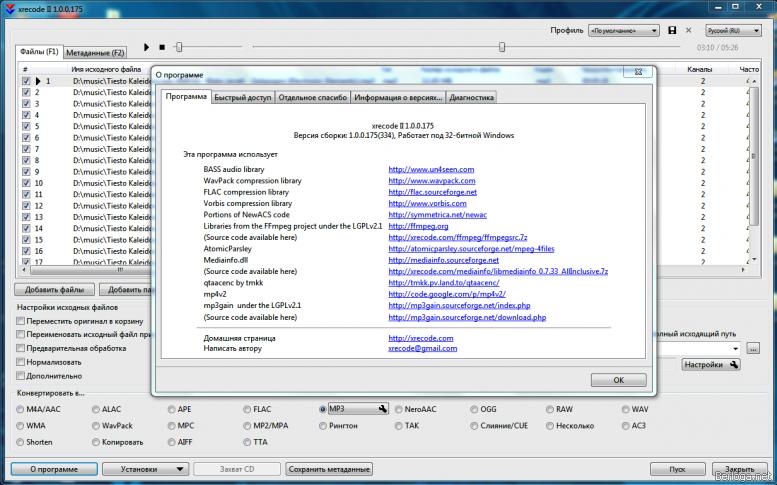
Task: Save profile with the floppy disk icon
Action: (x=672, y=30)
